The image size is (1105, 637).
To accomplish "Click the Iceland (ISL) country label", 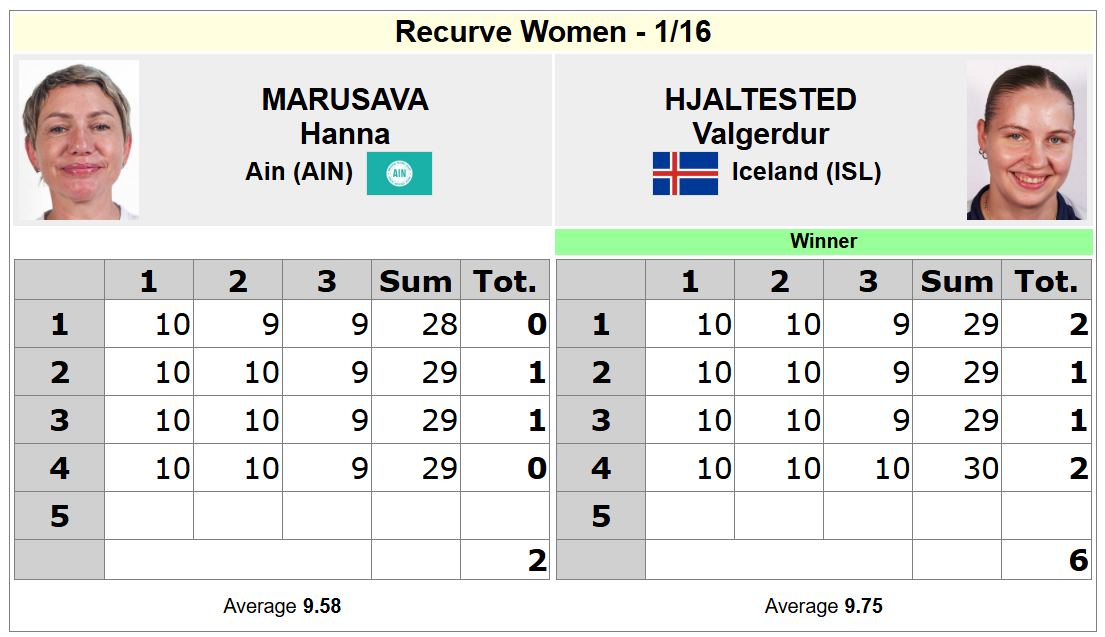I will (x=806, y=172).
